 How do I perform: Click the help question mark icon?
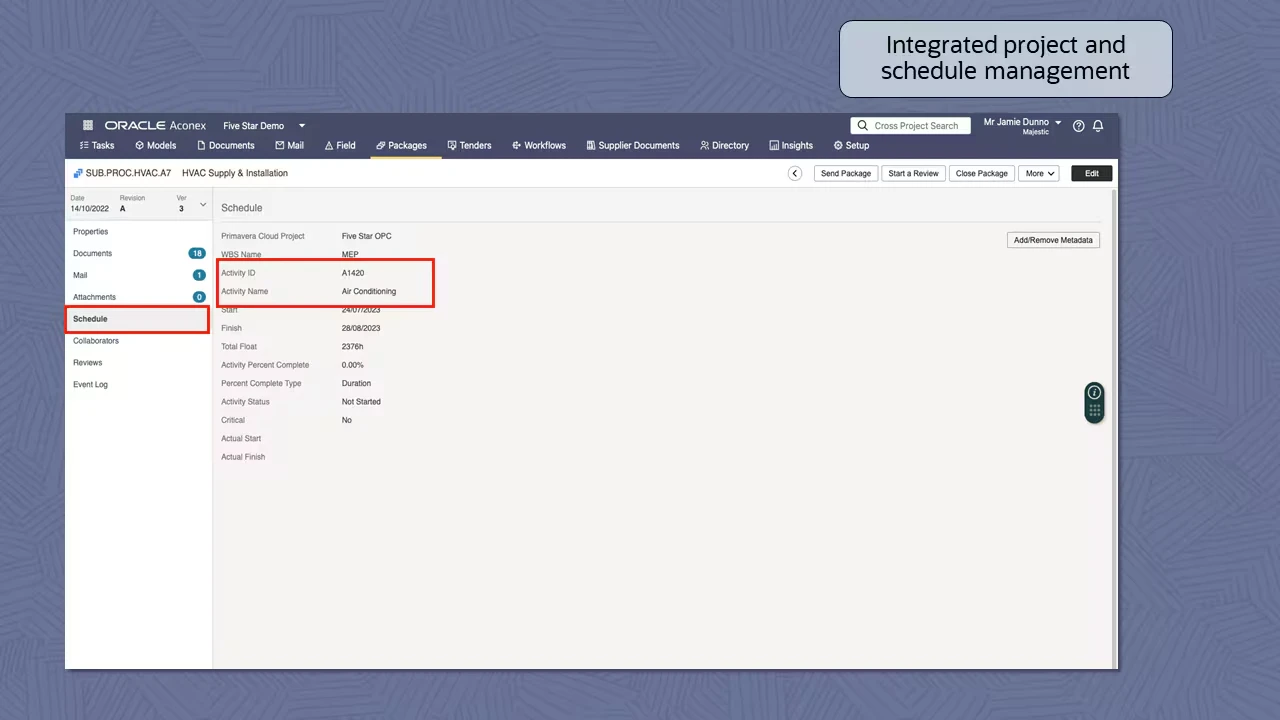pos(1078,126)
